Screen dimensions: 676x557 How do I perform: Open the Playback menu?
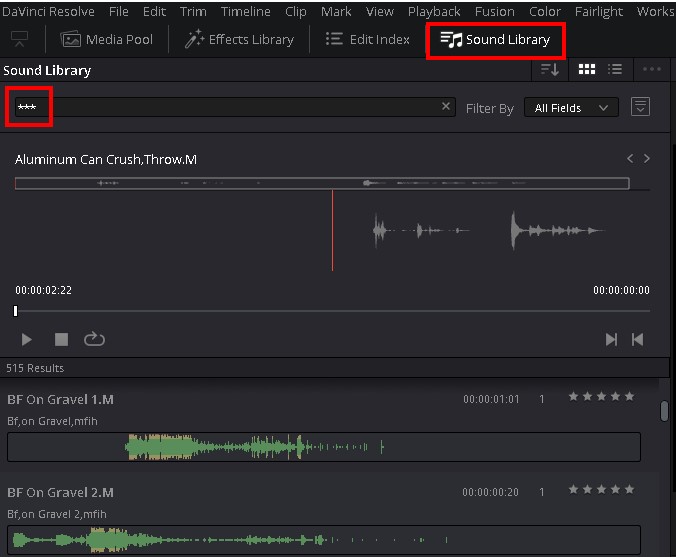(434, 12)
